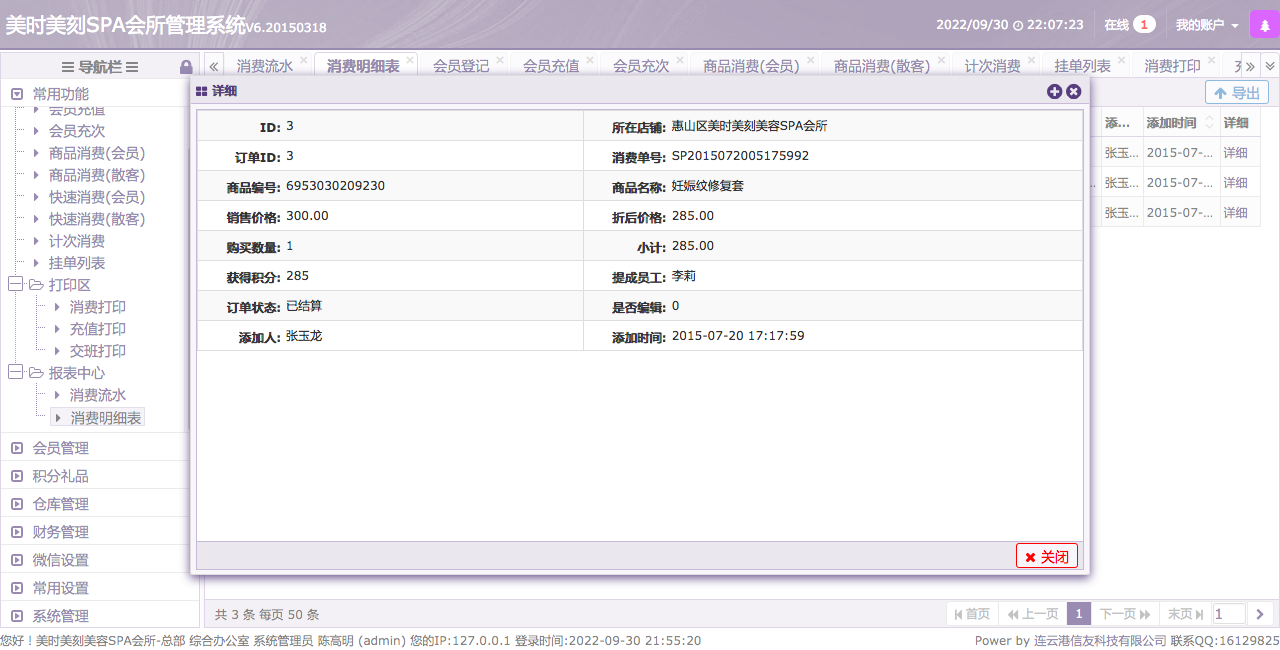
Task: Click the page number input field
Action: 1228,614
